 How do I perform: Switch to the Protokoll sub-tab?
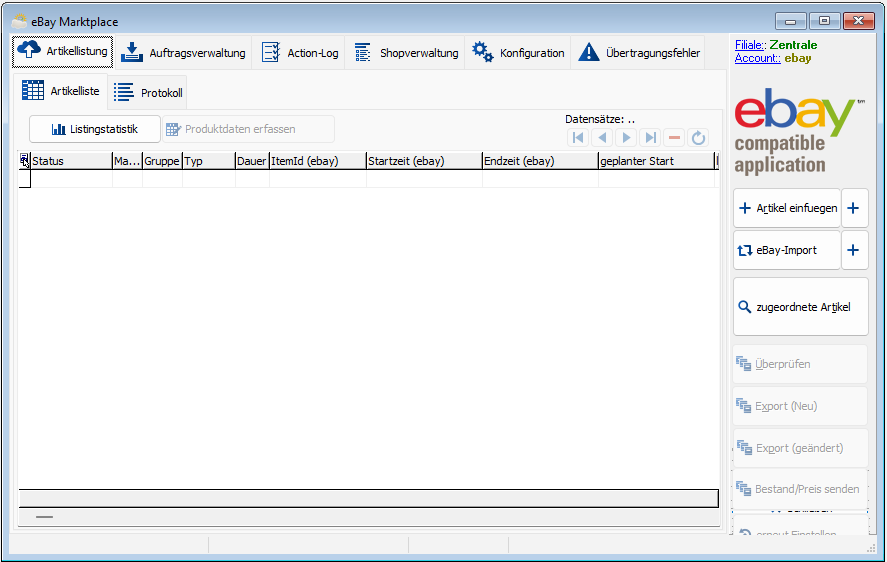click(x=147, y=92)
